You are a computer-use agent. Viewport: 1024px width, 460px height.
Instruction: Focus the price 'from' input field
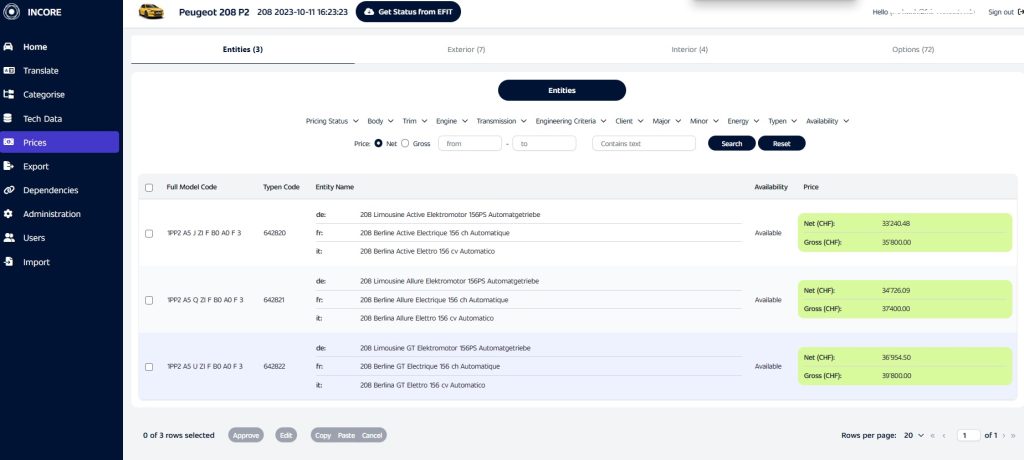pos(470,143)
